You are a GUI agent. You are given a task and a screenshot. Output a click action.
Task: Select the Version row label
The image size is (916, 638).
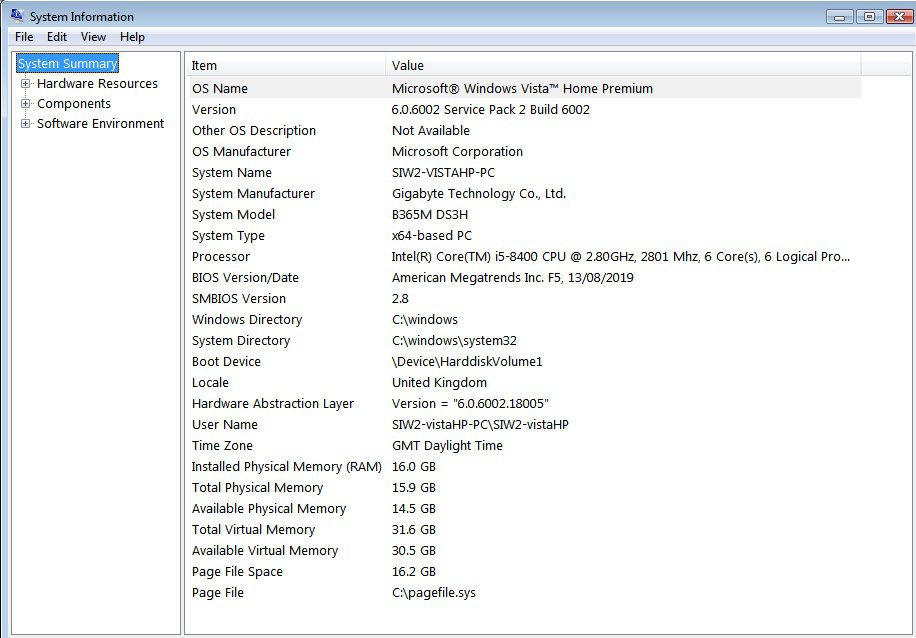coord(214,109)
